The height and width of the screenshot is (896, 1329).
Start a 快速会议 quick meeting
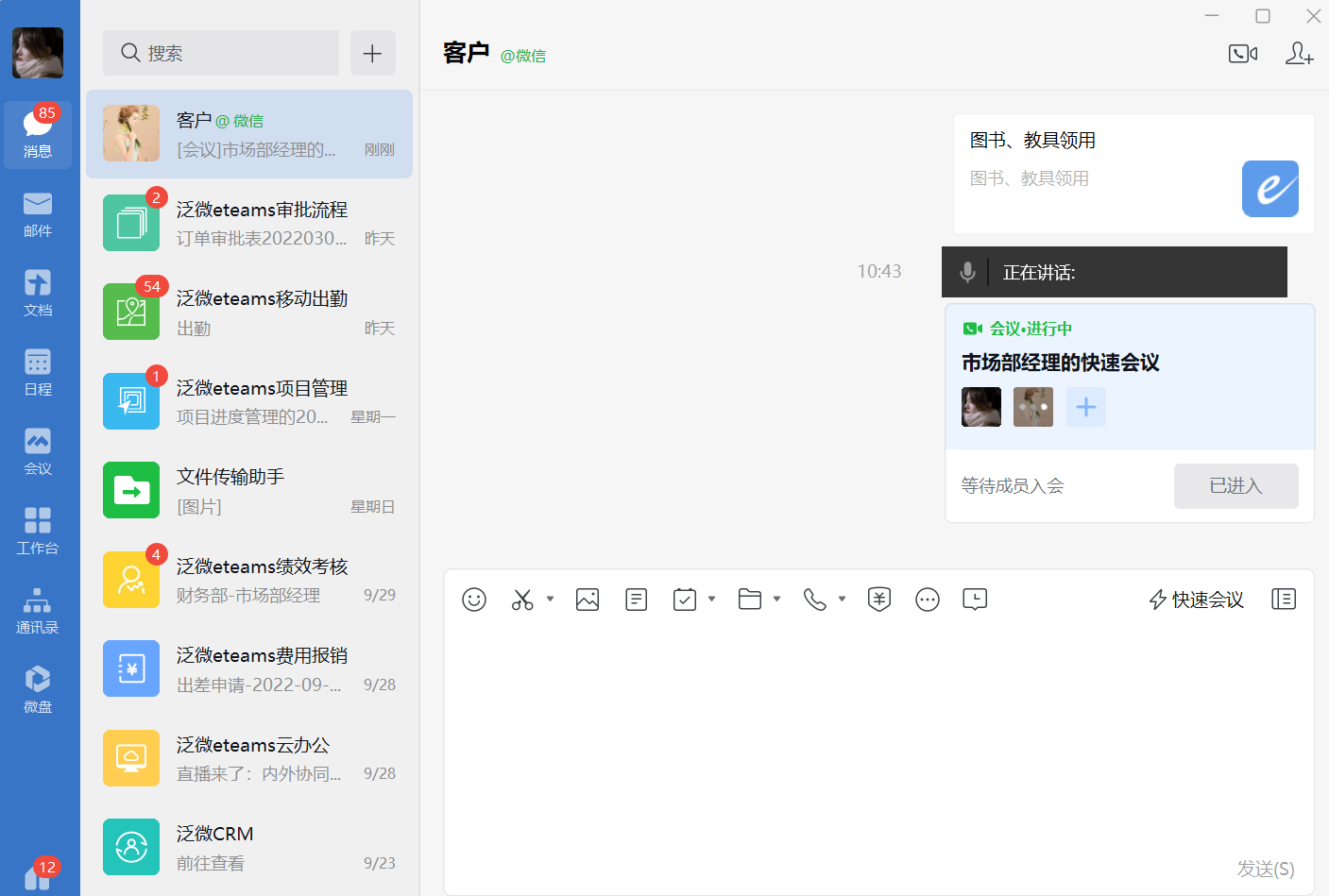click(1196, 600)
